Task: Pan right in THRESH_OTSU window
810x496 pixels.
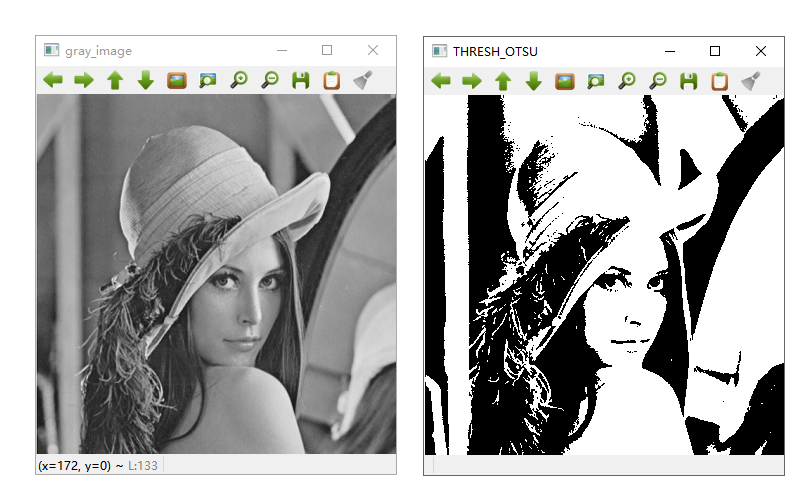Action: pos(472,81)
